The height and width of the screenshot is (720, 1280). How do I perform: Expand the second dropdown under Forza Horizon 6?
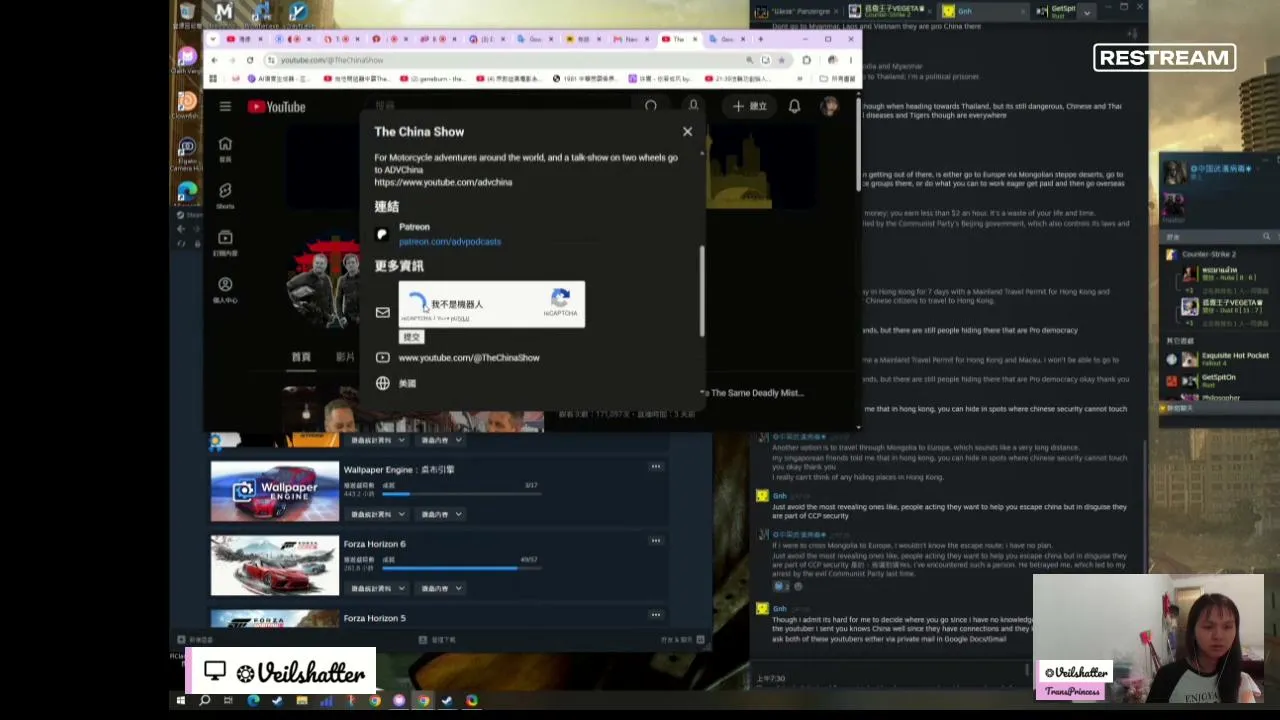pos(441,588)
